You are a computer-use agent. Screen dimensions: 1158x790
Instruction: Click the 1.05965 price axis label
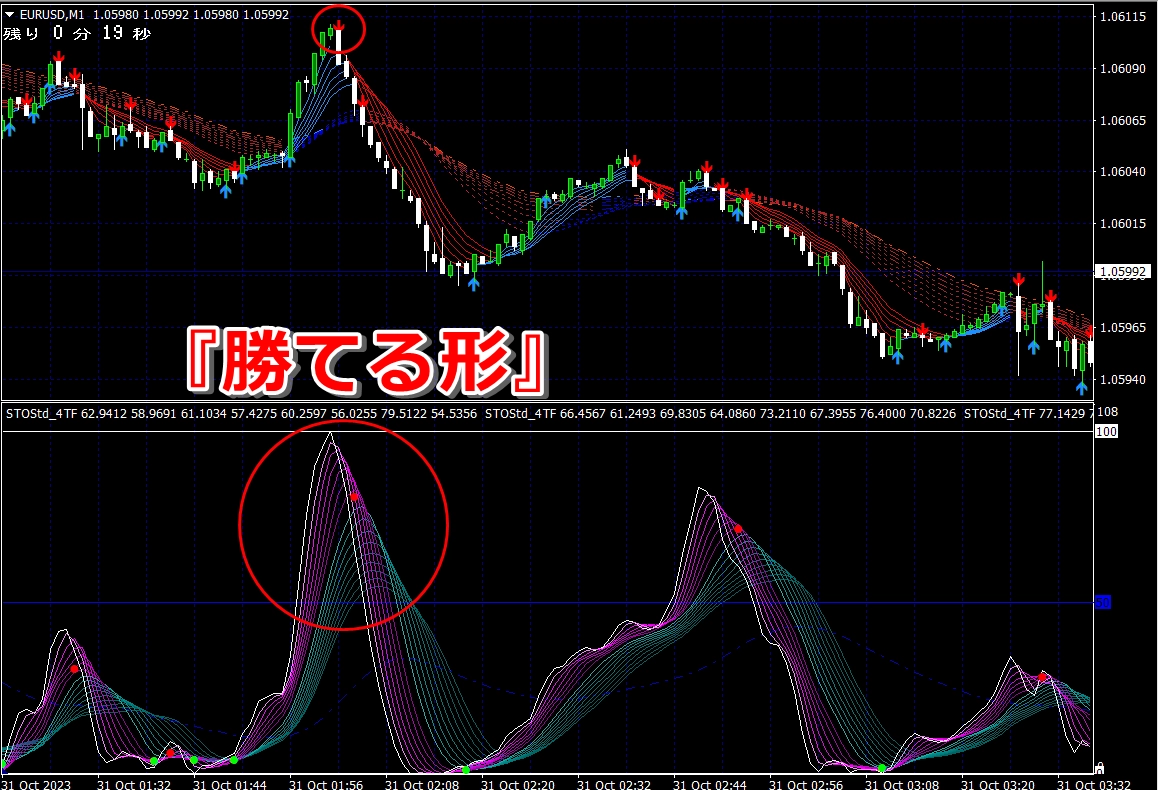[x=1123, y=327]
